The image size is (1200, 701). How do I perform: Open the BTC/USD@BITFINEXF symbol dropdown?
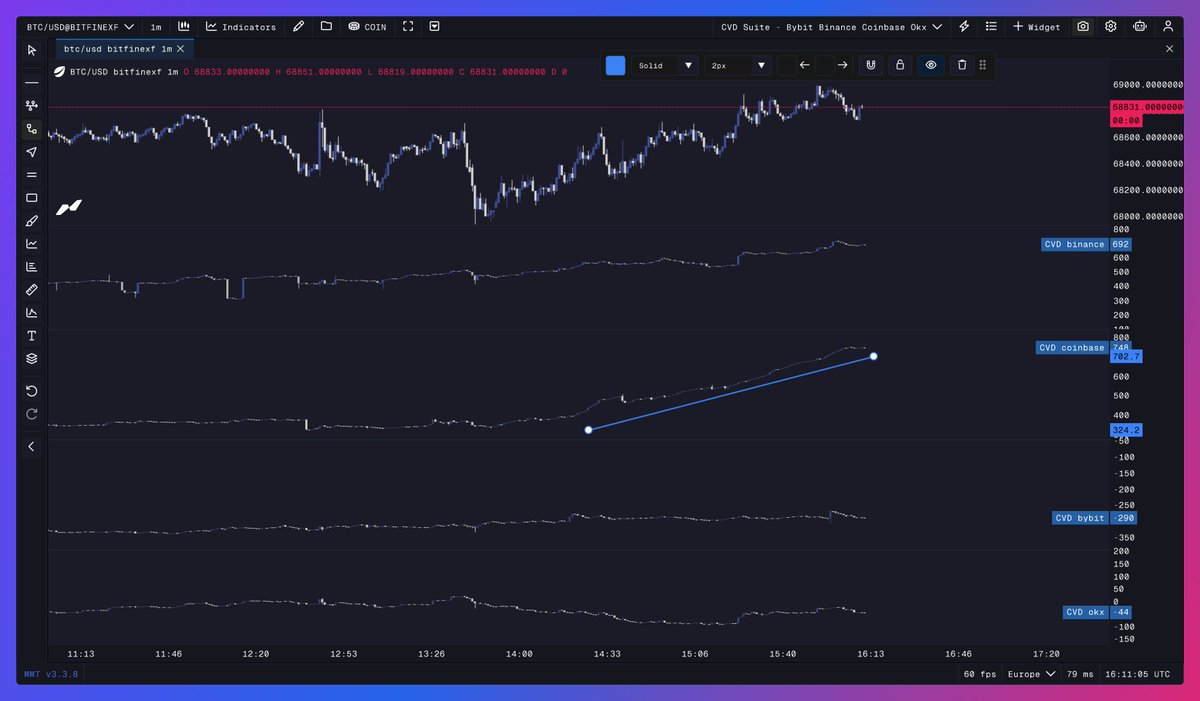(x=80, y=27)
